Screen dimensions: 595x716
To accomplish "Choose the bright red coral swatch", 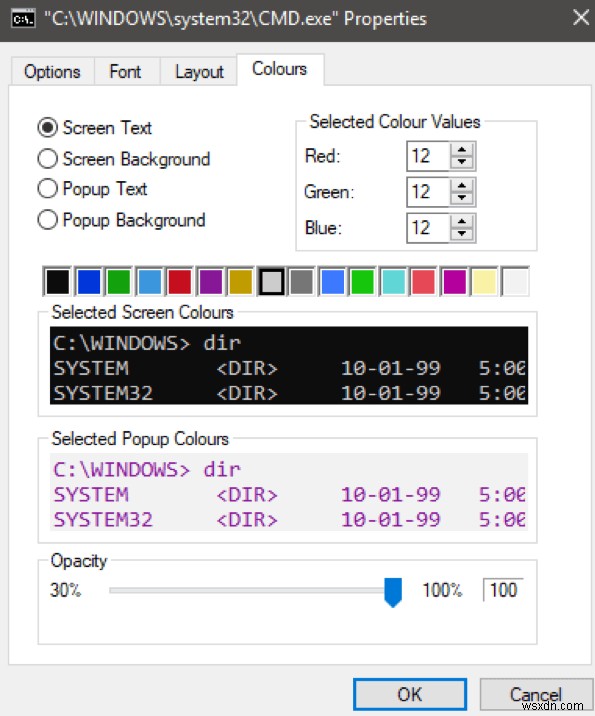I will click(x=424, y=281).
